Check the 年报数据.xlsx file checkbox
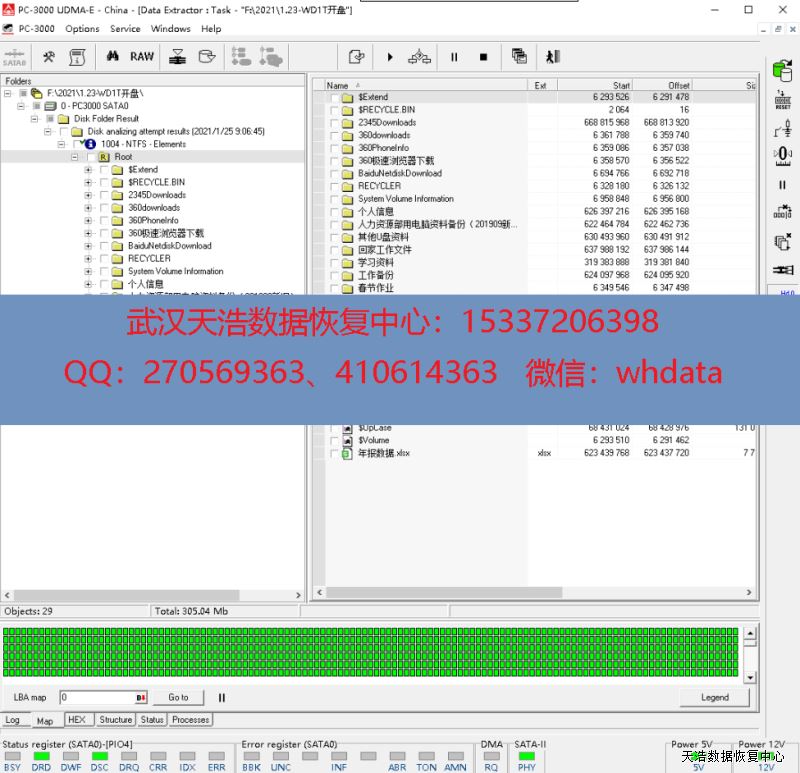 coord(333,454)
